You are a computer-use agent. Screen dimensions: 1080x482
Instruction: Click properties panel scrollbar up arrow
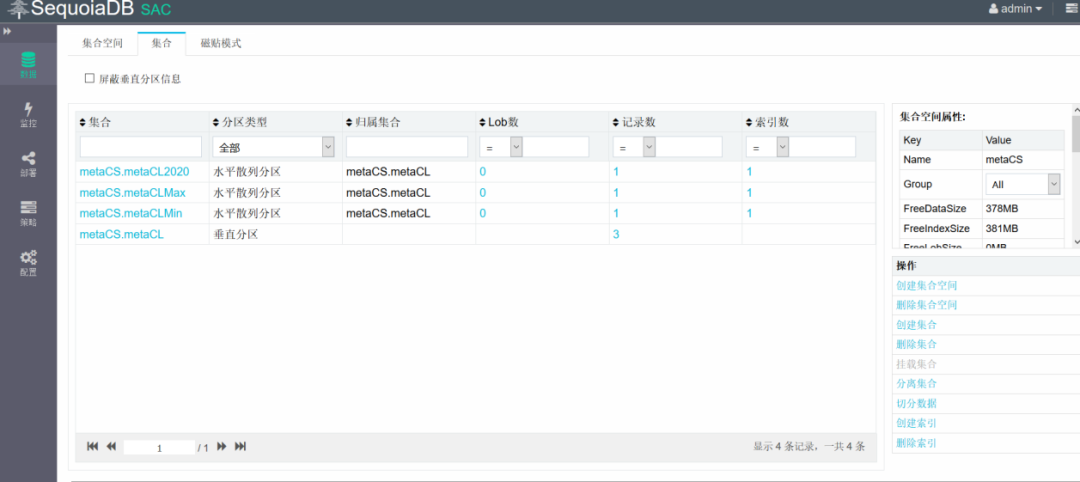click(x=1077, y=108)
